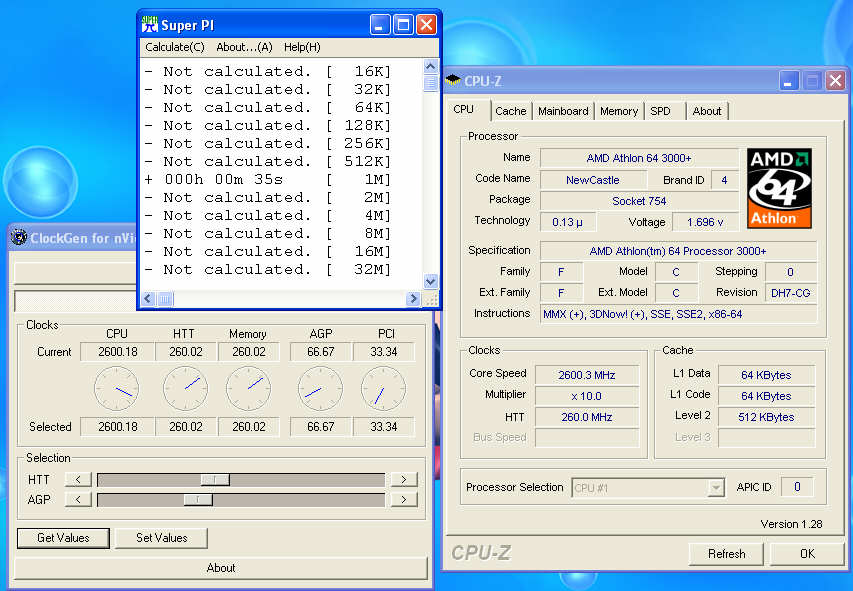Open the Calculate(C) menu
Viewport: 853px width, 591px height.
coord(175,47)
